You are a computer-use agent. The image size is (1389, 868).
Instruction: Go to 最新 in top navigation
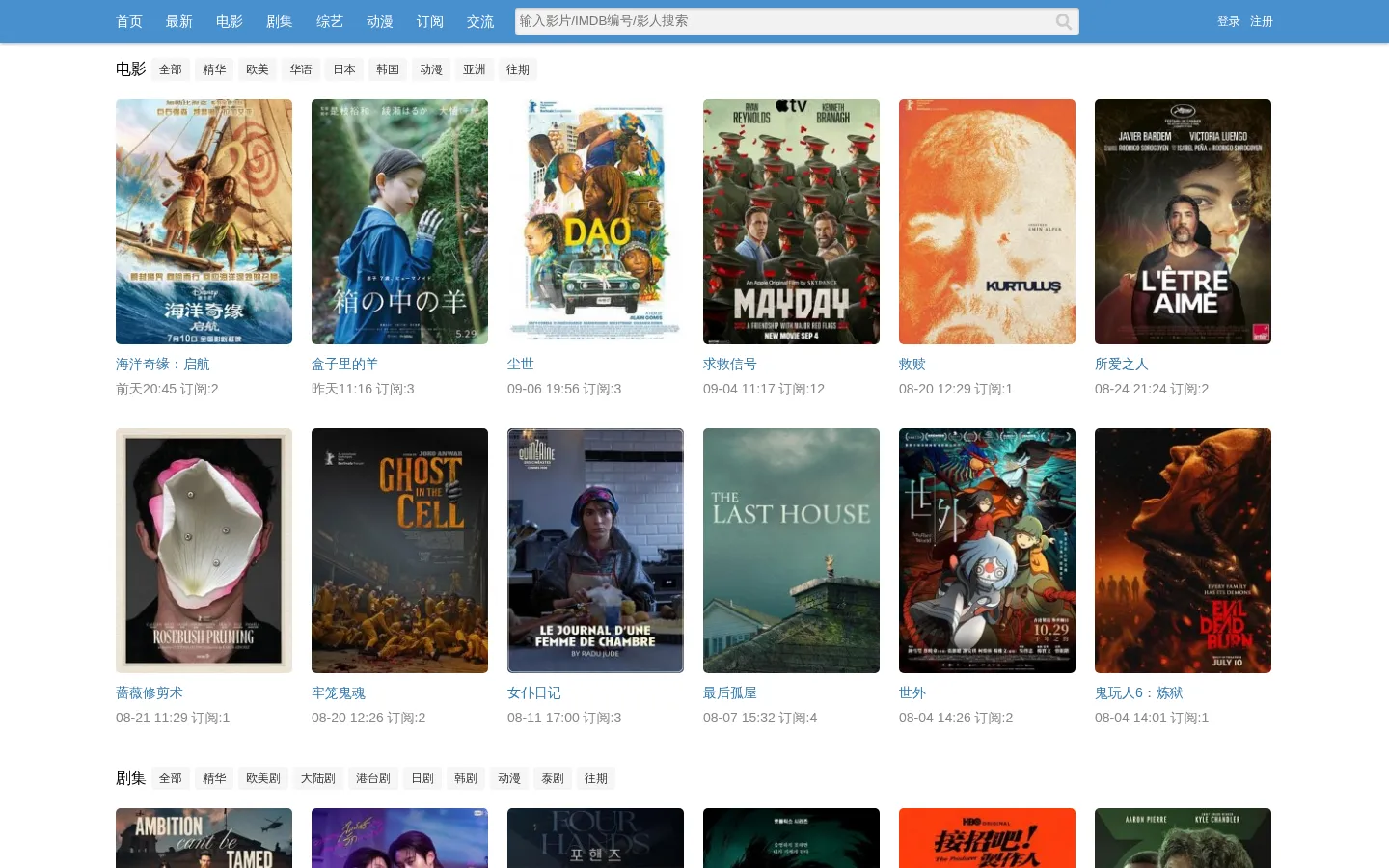[x=179, y=21]
